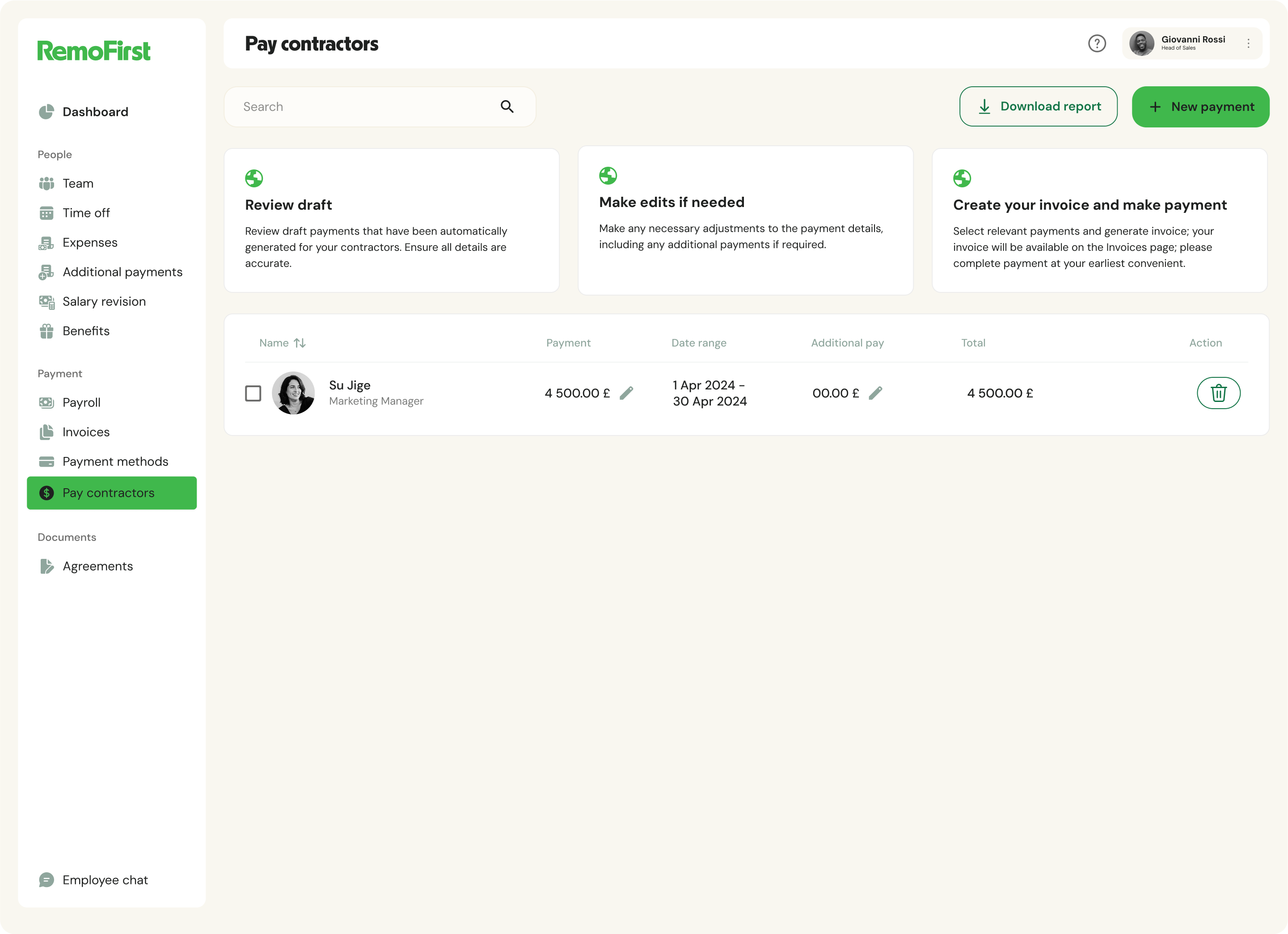Open the three-dot menu next to Giovanni Rossi
The height and width of the screenshot is (934, 1288).
(1248, 44)
